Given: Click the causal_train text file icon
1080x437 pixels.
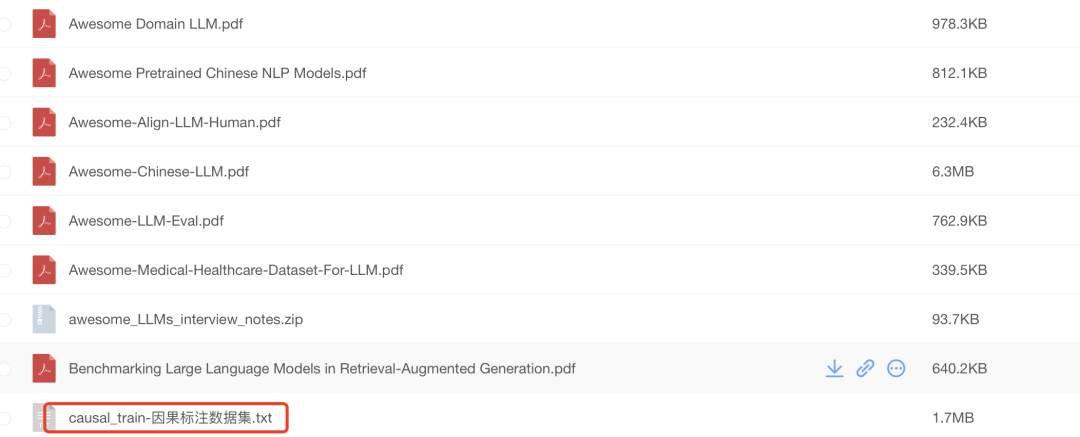Looking at the screenshot, I should click(44, 418).
